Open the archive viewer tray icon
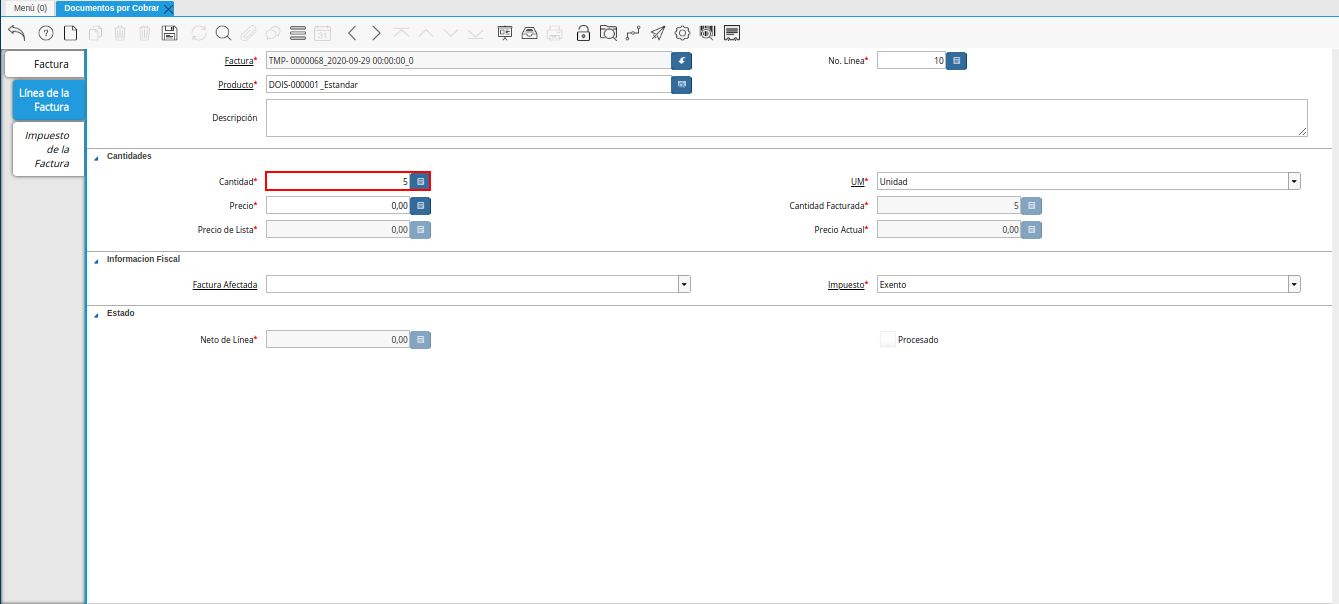This screenshot has height=604, width=1339. [x=530, y=33]
